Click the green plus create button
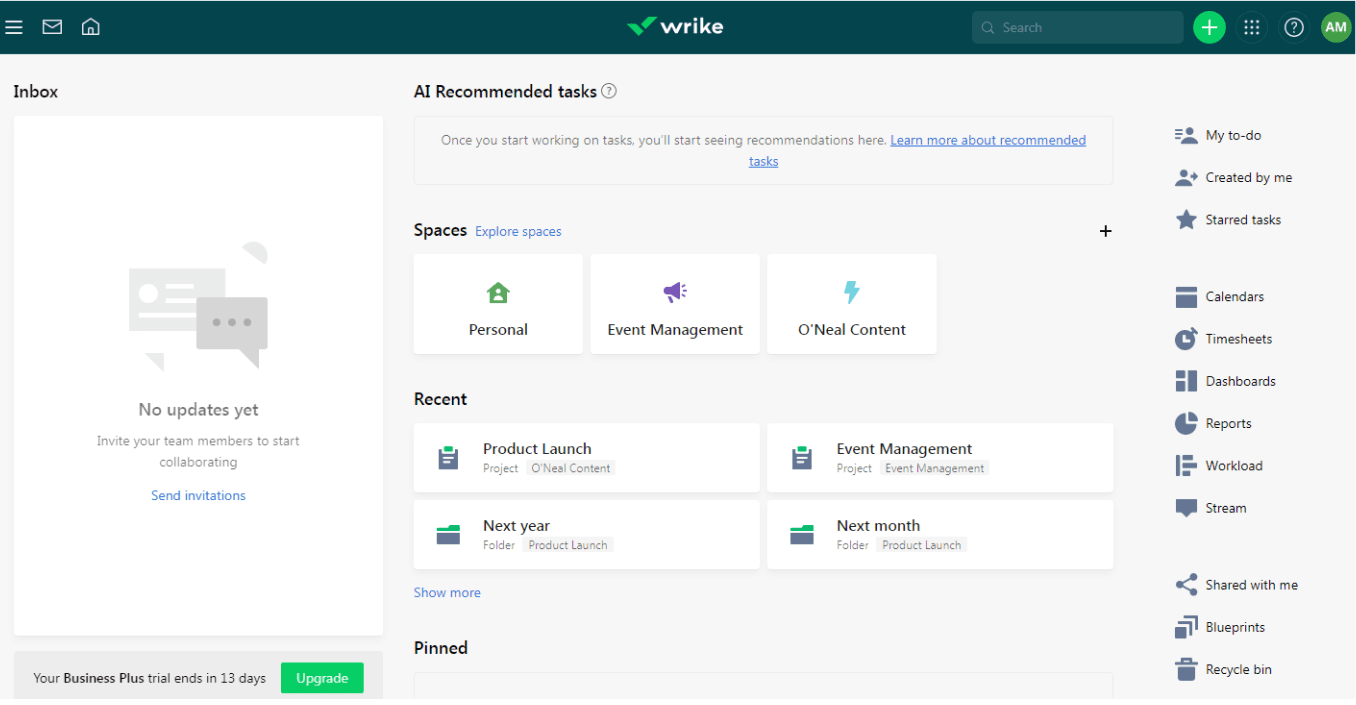The width and height of the screenshot is (1356, 705). point(1209,27)
